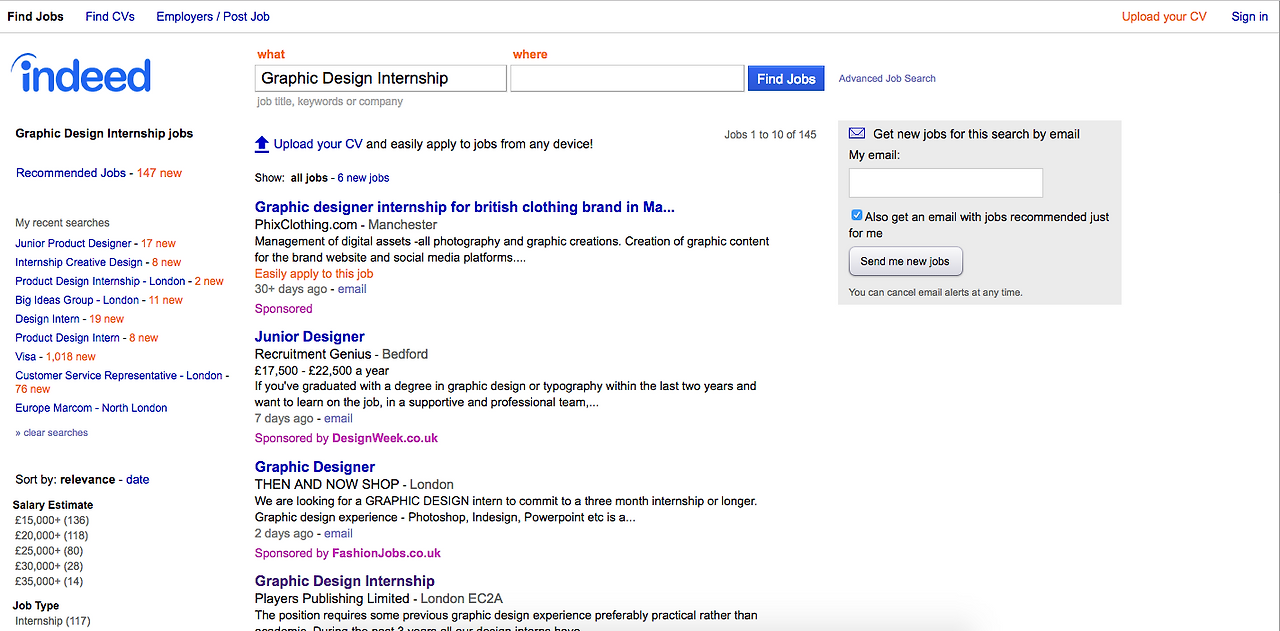
Task: Click the clear searches link
Action: (52, 433)
